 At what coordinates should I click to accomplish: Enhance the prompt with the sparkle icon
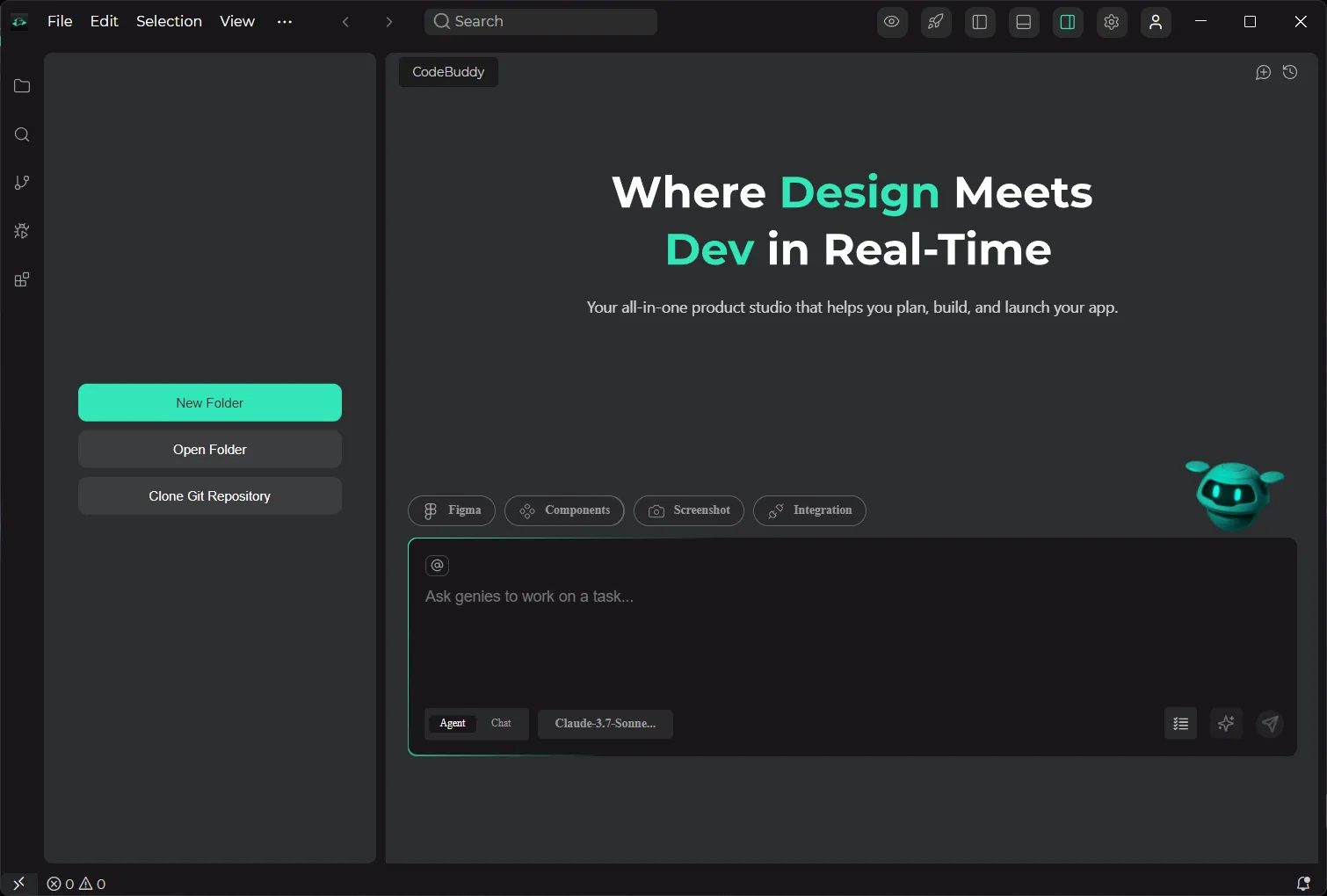pos(1226,724)
